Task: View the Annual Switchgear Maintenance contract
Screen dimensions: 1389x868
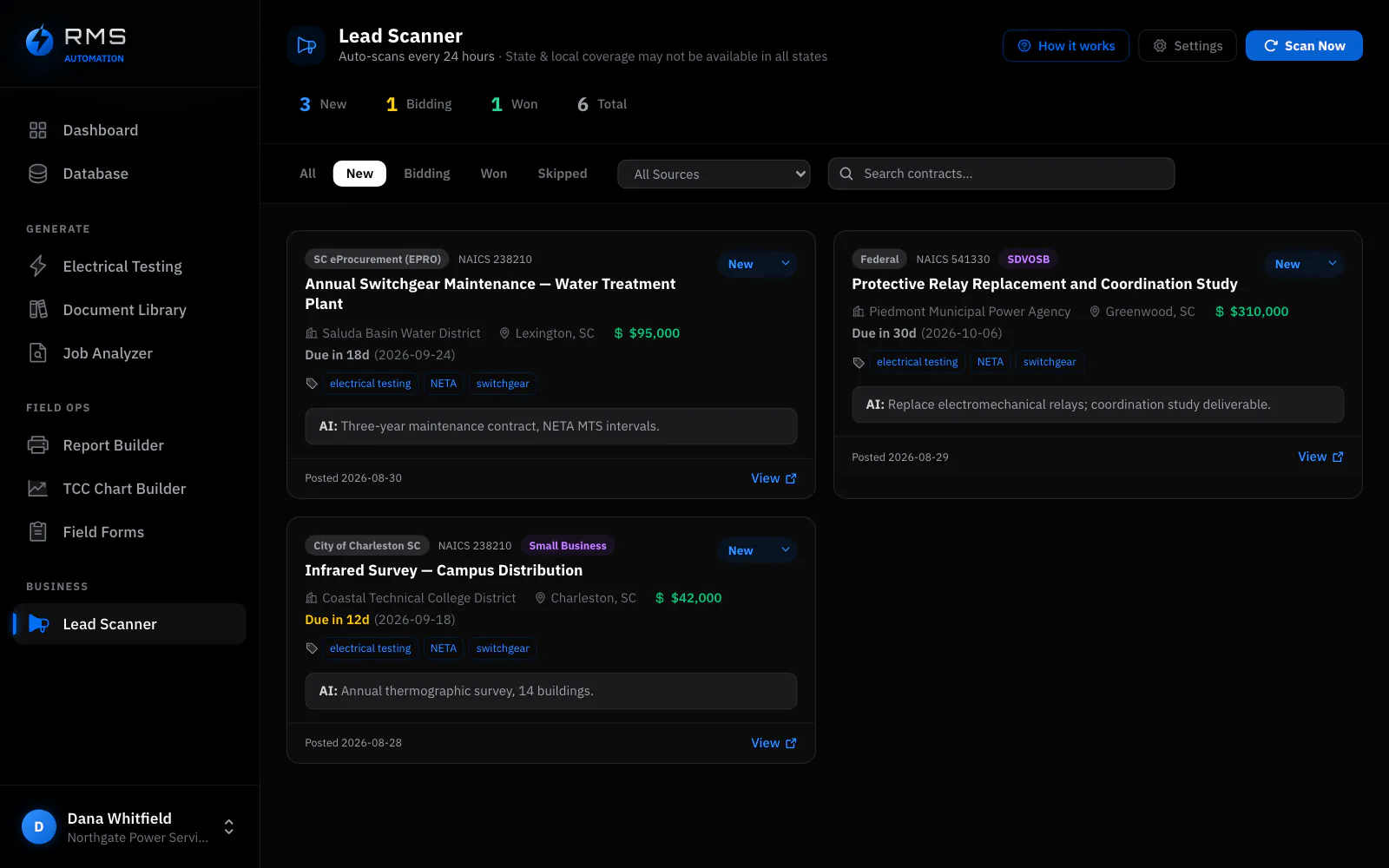Action: point(773,478)
